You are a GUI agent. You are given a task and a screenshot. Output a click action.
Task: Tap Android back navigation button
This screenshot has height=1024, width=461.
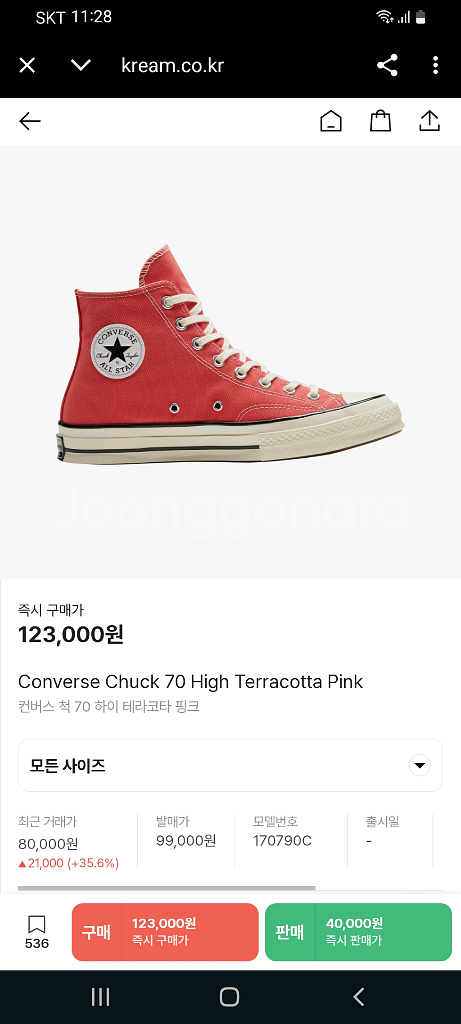pos(358,997)
